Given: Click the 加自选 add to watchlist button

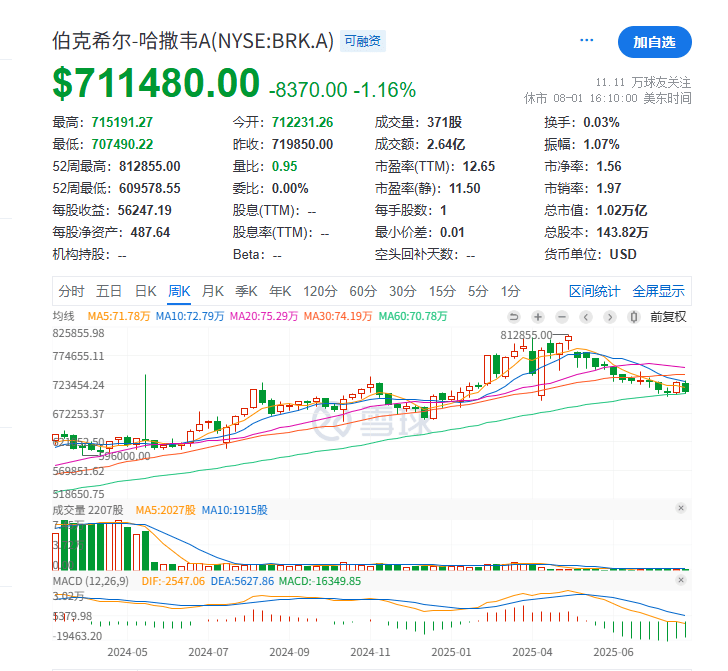Looking at the screenshot, I should (655, 42).
